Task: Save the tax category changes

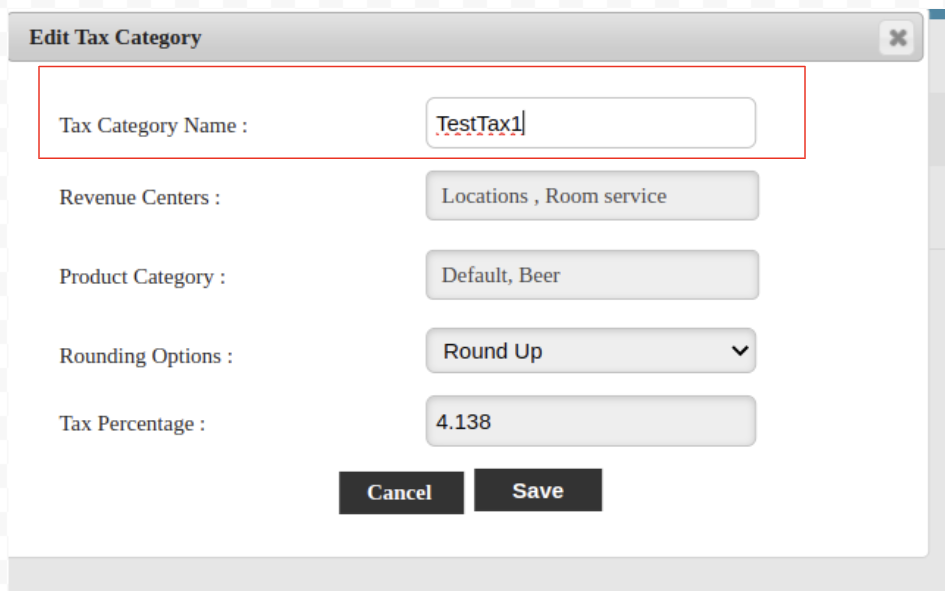Action: [x=538, y=490]
